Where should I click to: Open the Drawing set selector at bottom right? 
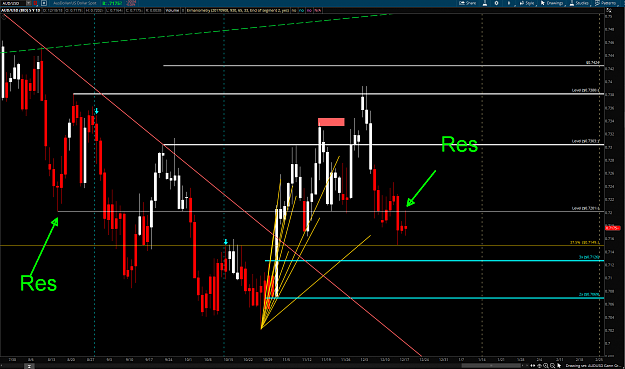coord(594,365)
